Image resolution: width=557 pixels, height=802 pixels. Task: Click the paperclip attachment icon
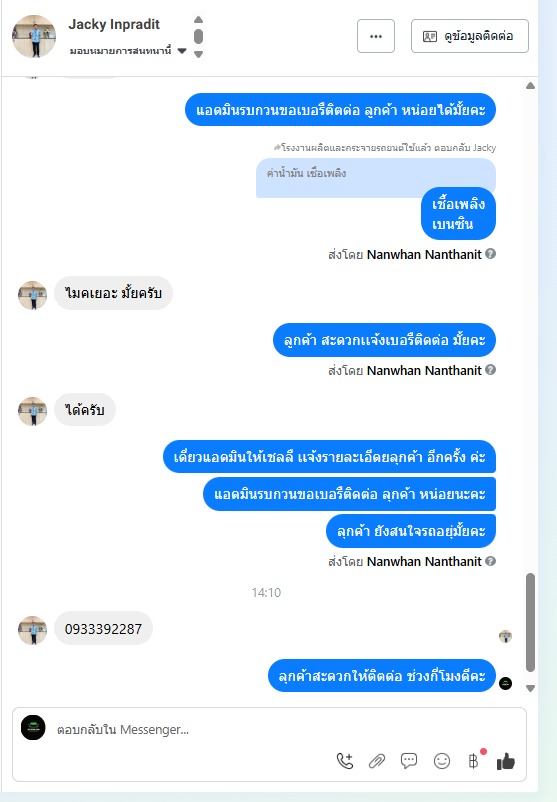(x=377, y=761)
